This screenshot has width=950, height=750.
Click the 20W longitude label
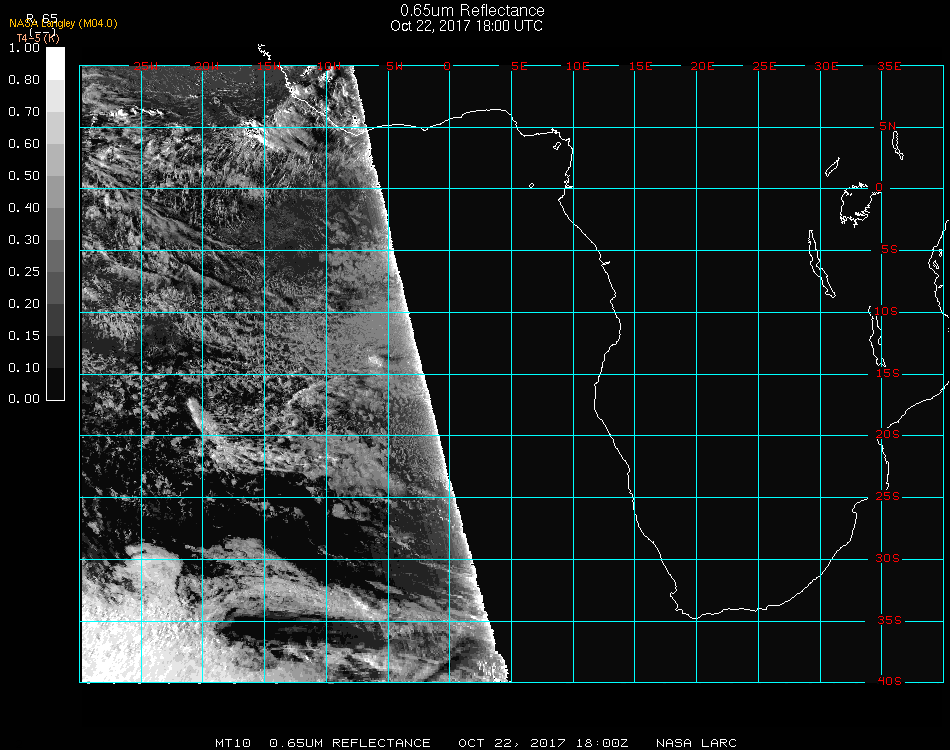click(x=207, y=66)
